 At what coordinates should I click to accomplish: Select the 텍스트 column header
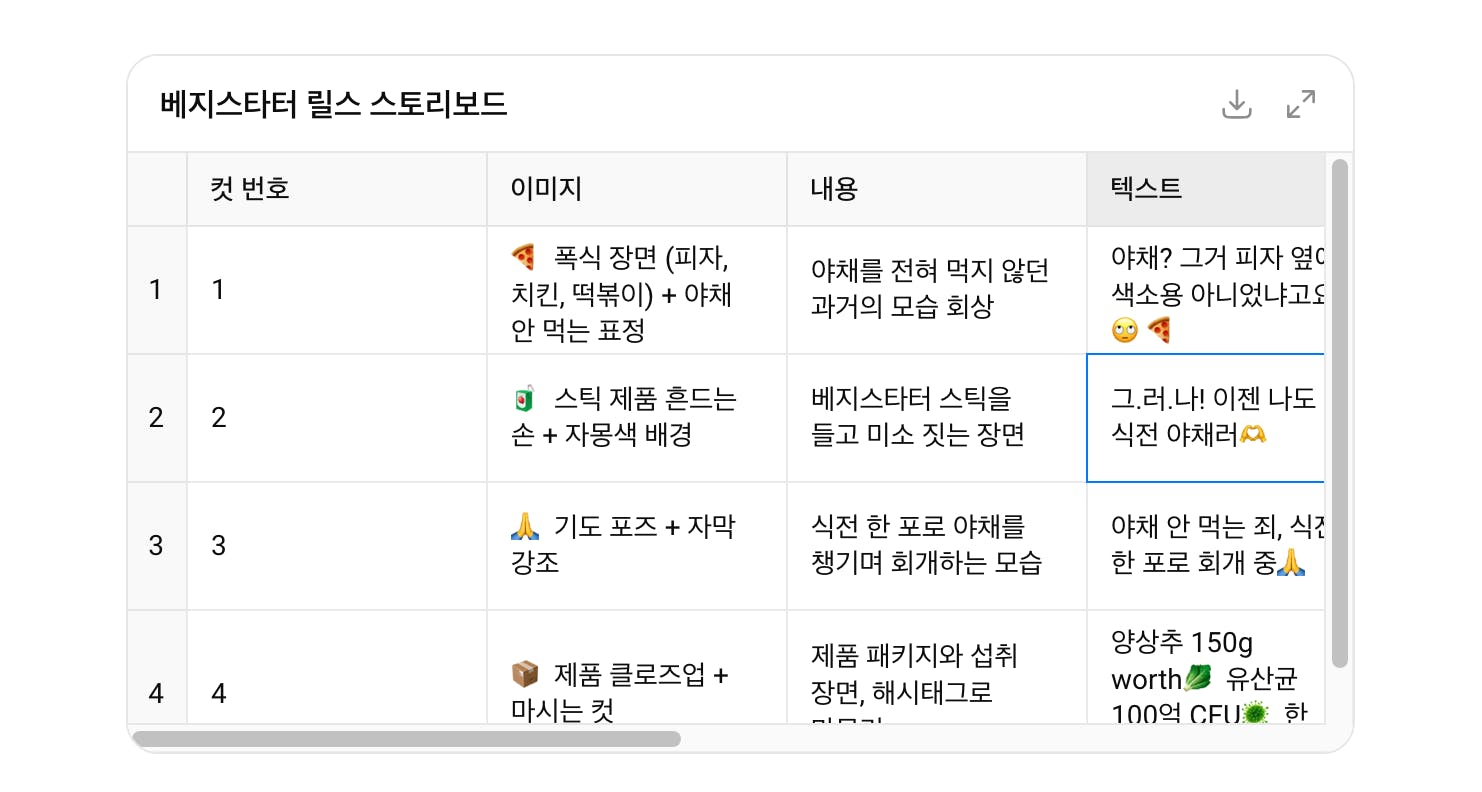tap(1206, 189)
